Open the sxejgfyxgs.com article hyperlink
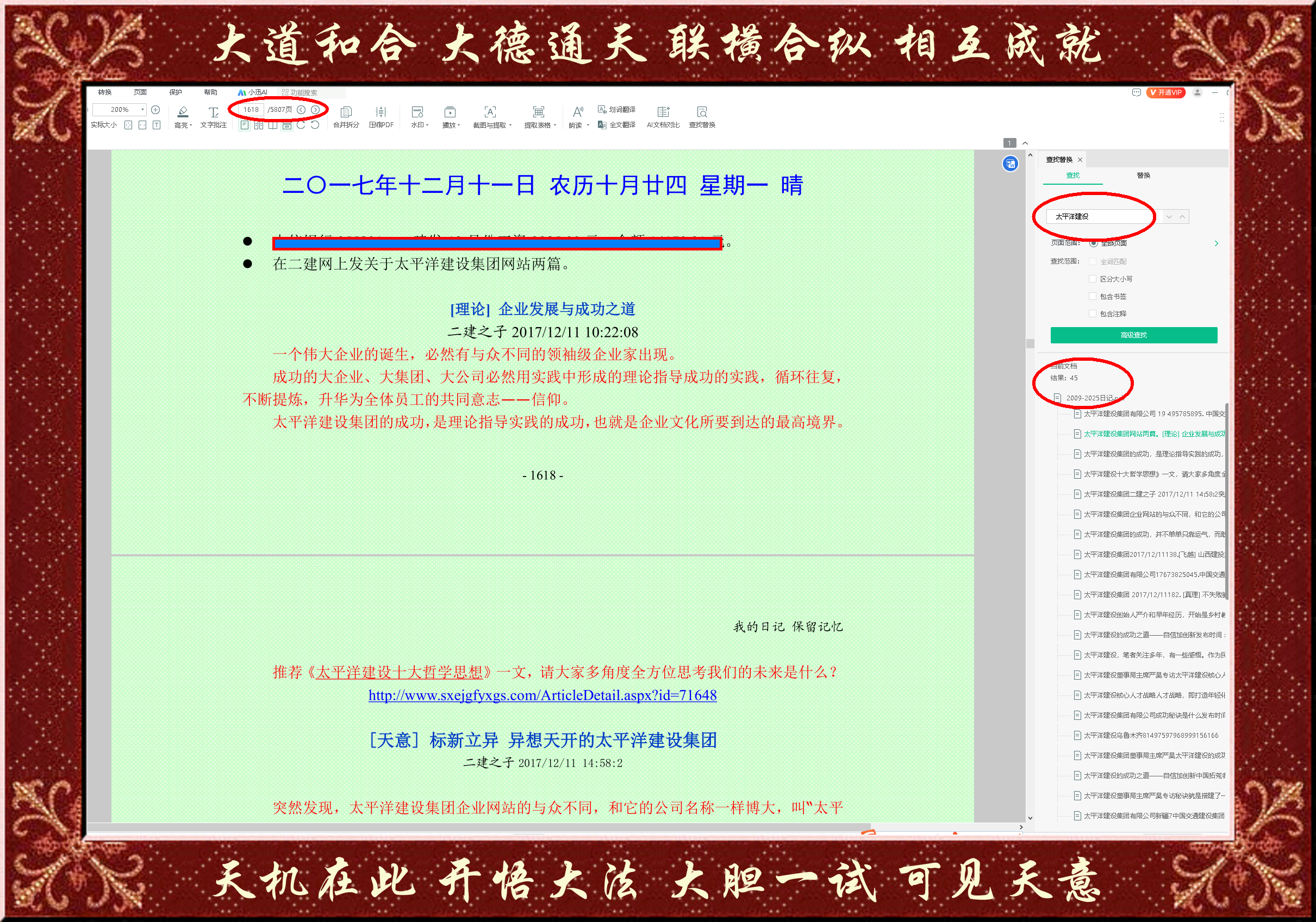Screen dimensions: 1316x922 point(542,695)
